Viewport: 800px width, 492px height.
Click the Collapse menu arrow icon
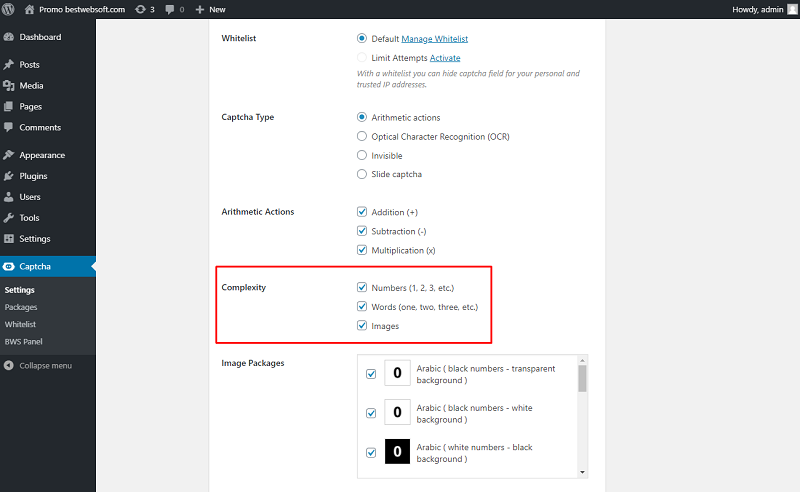tap(9, 365)
